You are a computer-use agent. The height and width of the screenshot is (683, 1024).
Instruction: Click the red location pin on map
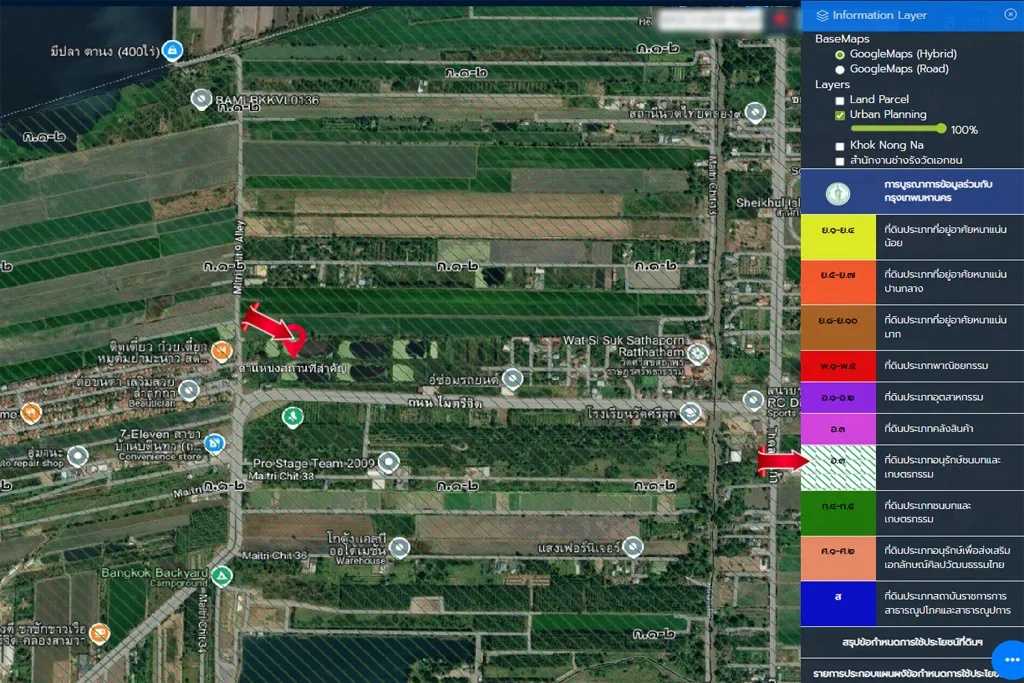pos(780,18)
